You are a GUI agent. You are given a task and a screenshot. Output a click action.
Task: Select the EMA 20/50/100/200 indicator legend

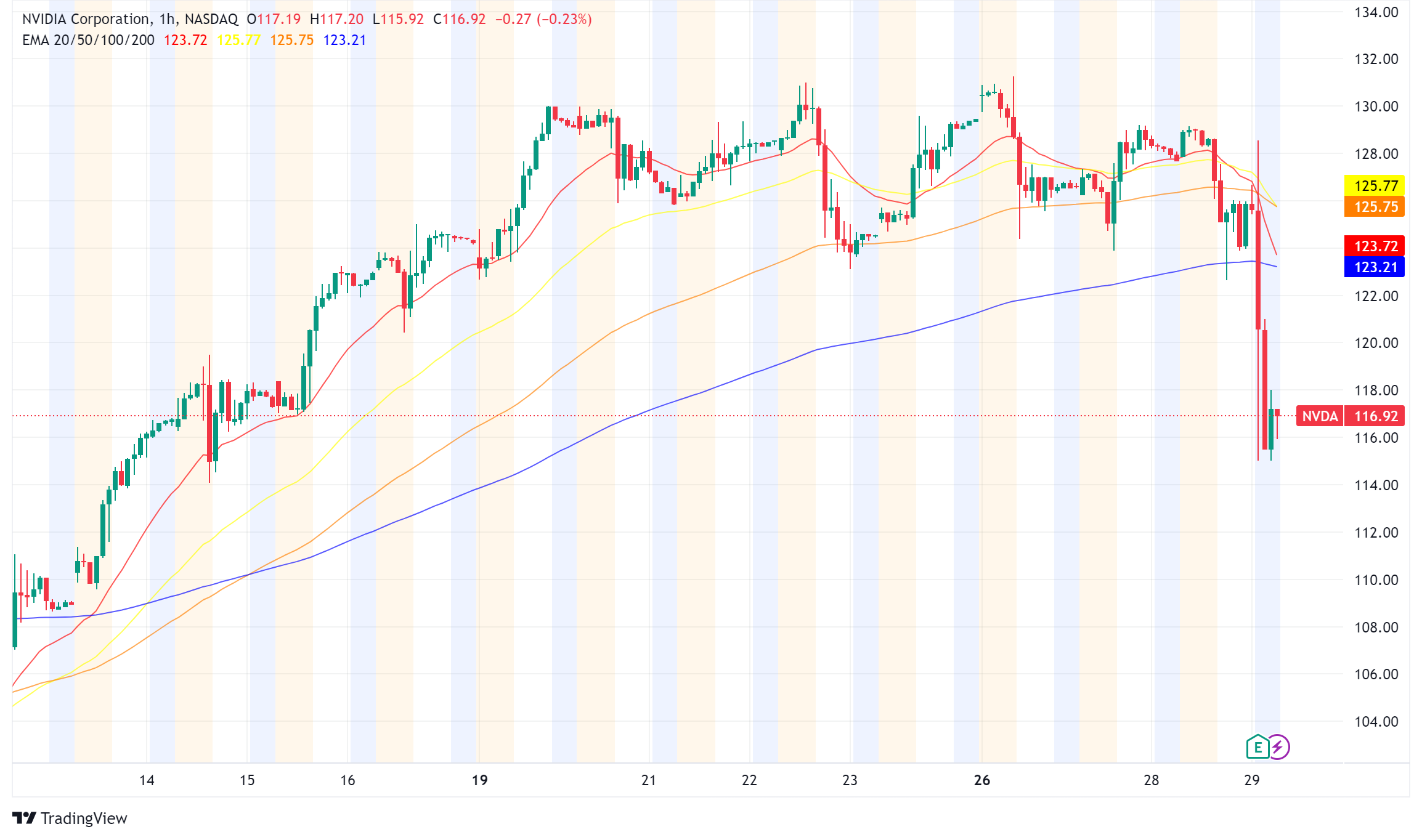(x=88, y=40)
